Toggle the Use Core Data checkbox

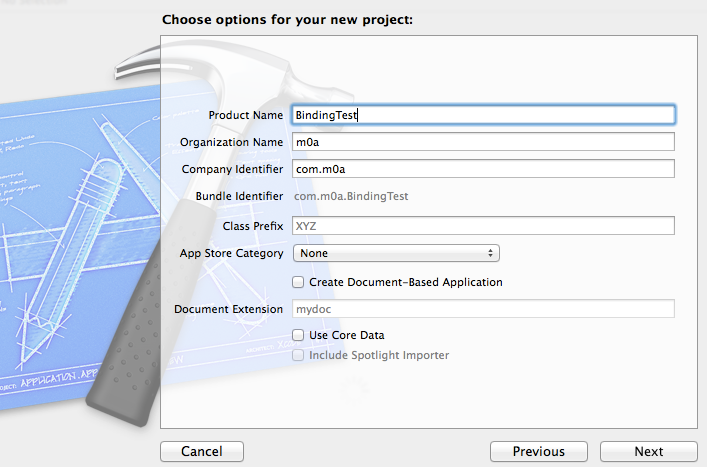pyautogui.click(x=298, y=335)
